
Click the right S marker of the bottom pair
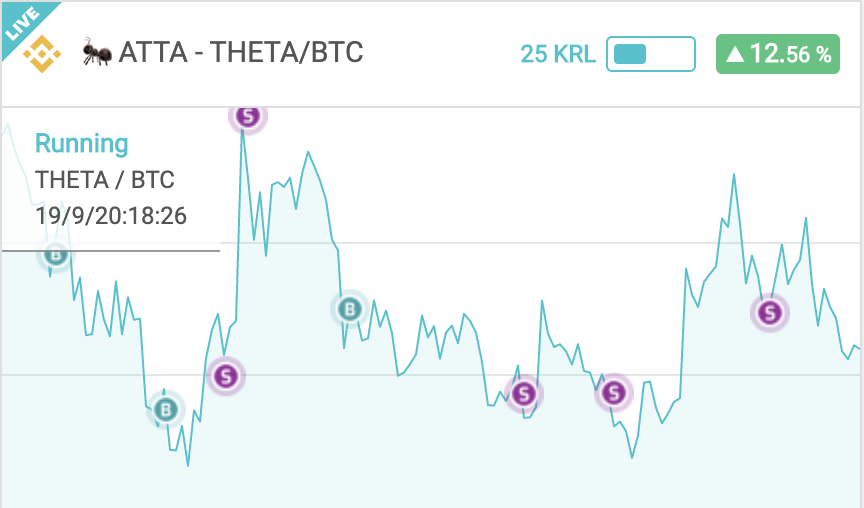(613, 393)
